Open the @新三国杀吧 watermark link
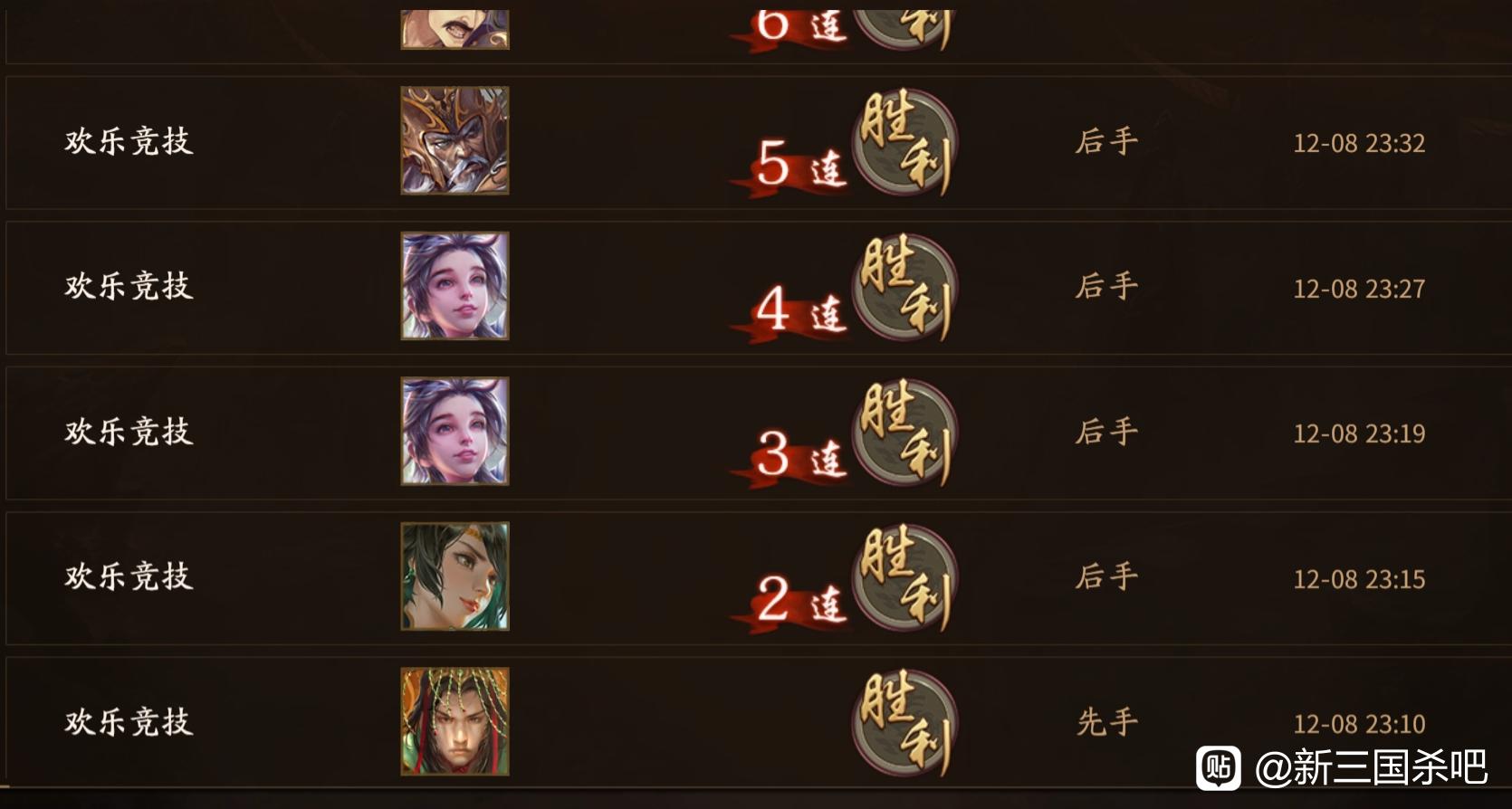This screenshot has height=809, width=1512. 1371,767
